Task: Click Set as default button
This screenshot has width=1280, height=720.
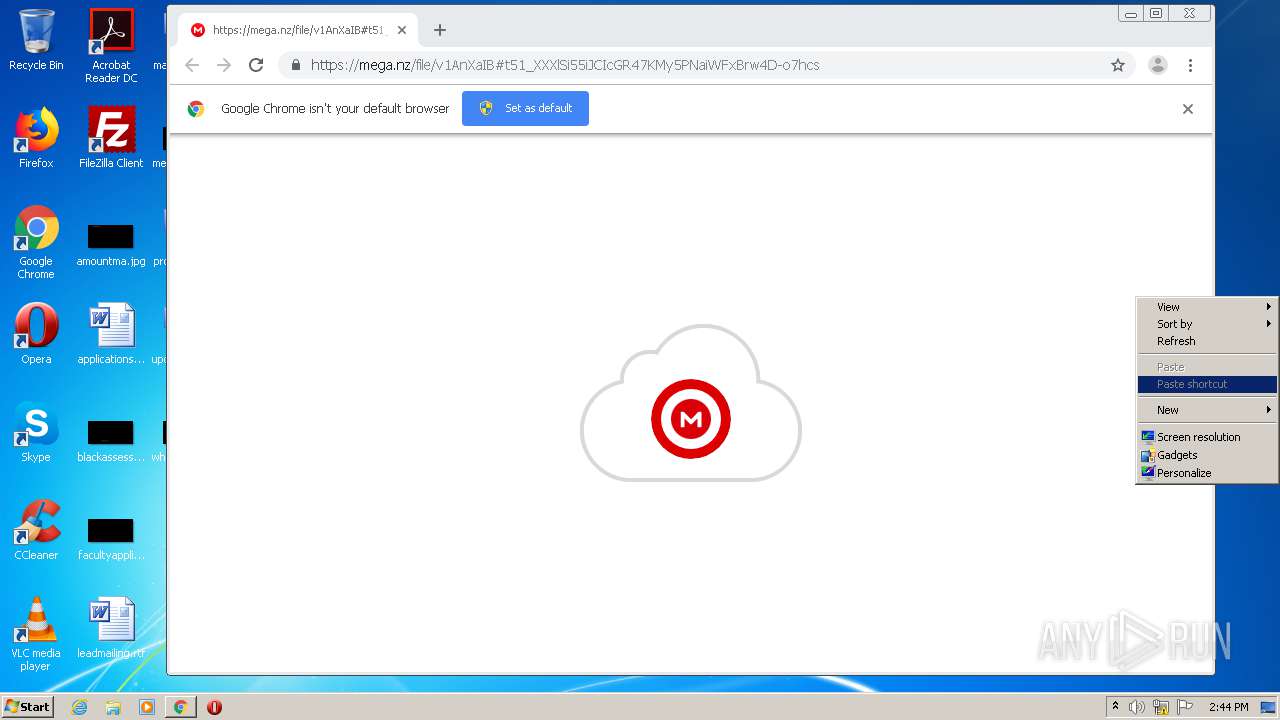Action: pos(525,108)
